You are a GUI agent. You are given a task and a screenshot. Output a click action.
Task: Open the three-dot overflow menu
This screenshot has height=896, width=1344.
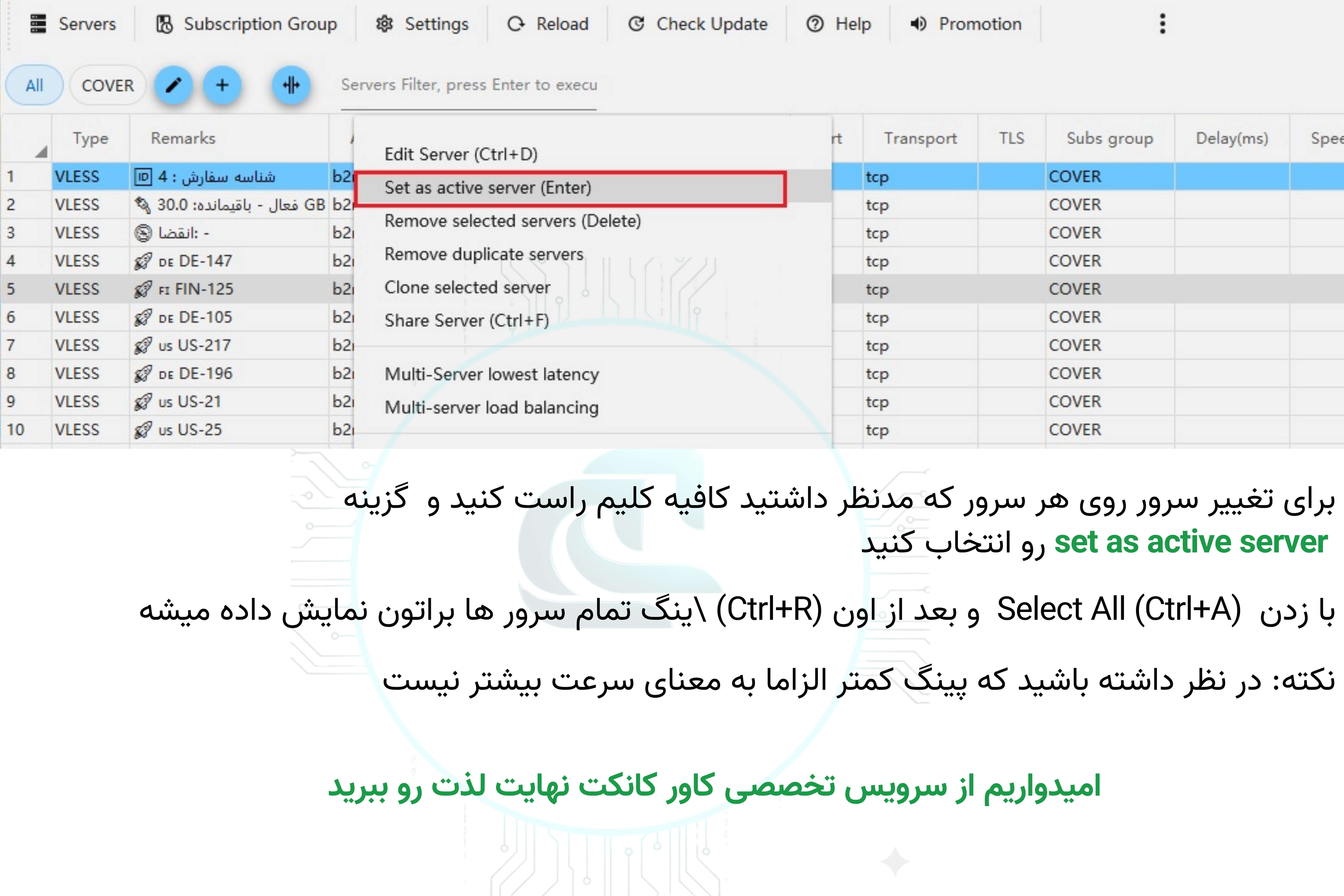(1162, 24)
